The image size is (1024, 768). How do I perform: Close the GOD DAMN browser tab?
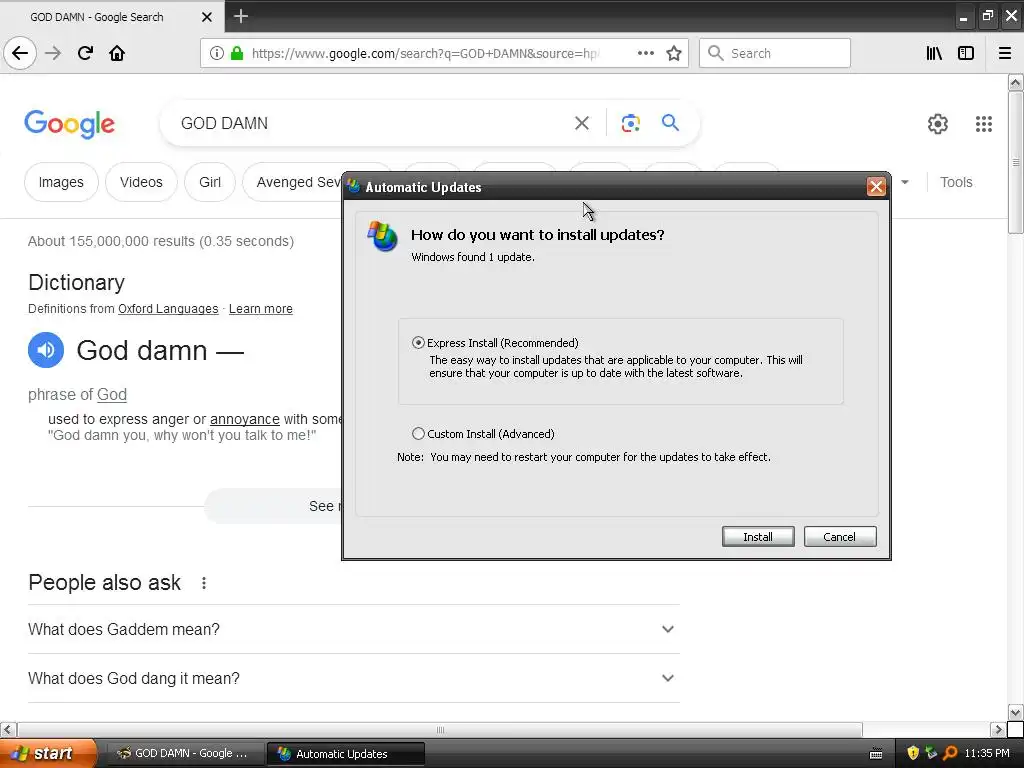pos(206,17)
